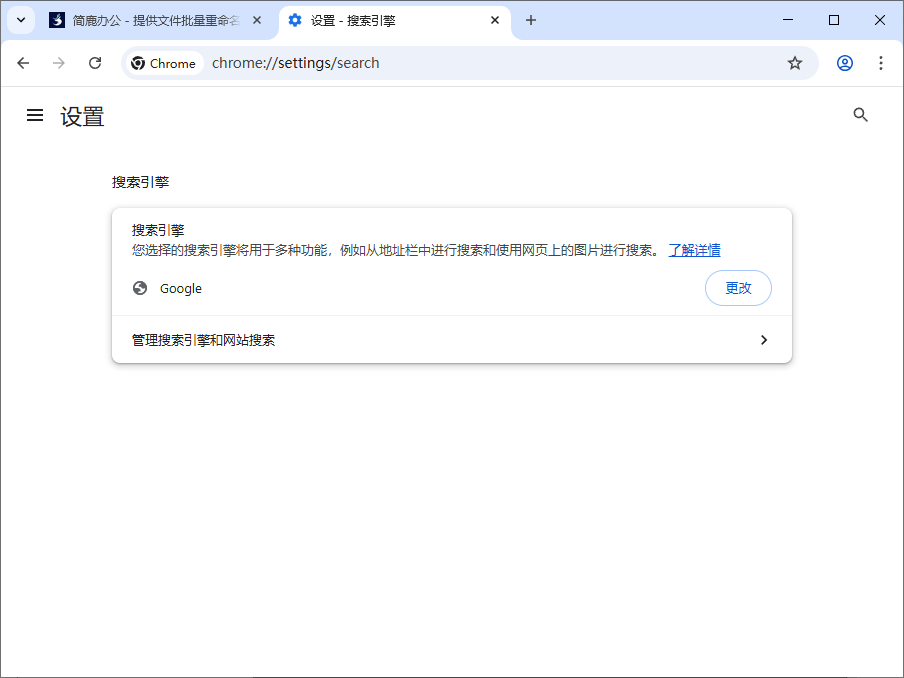Open the Chrome profile account icon
Image resolution: width=904 pixels, height=678 pixels.
[844, 62]
